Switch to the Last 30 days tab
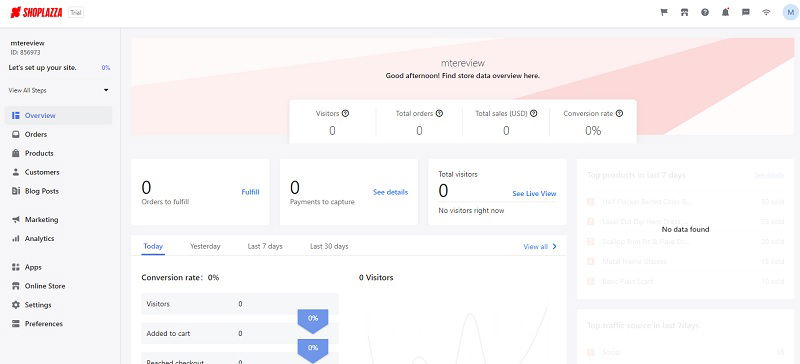This screenshot has height=364, width=800. click(x=329, y=246)
